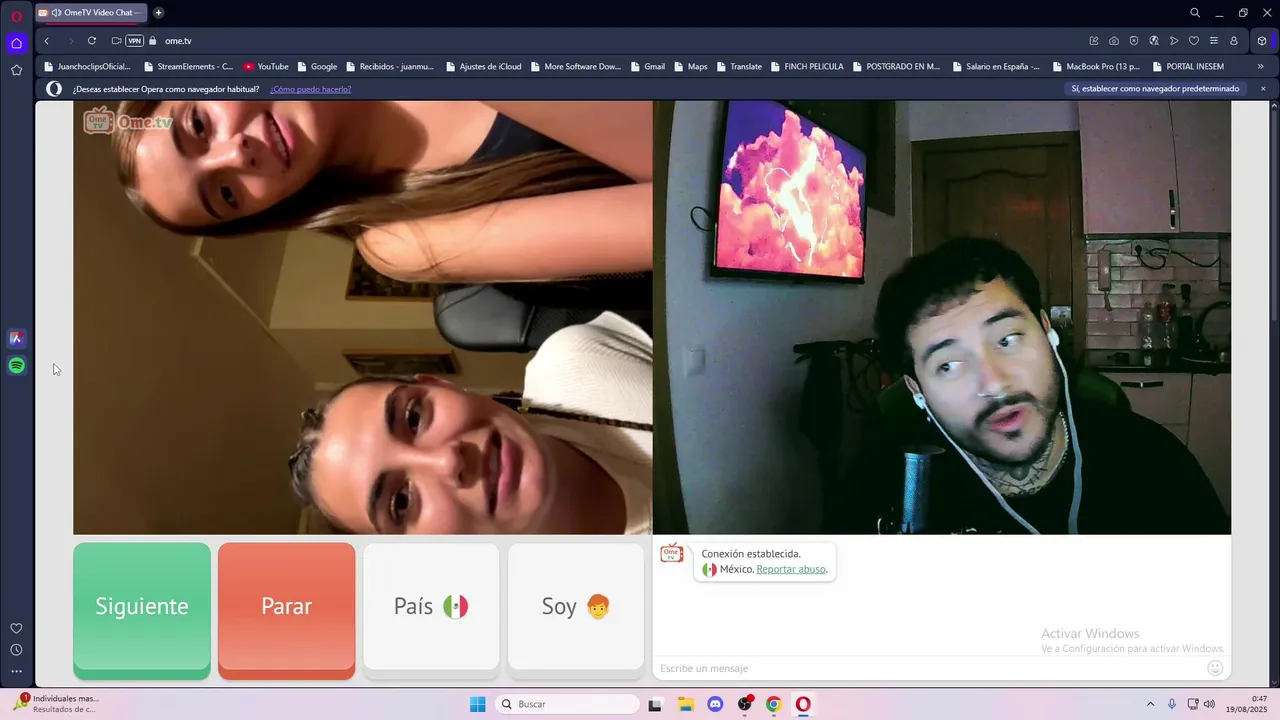This screenshot has height=720, width=1280.
Task: Reload the ome.tv page
Action: [x=91, y=41]
